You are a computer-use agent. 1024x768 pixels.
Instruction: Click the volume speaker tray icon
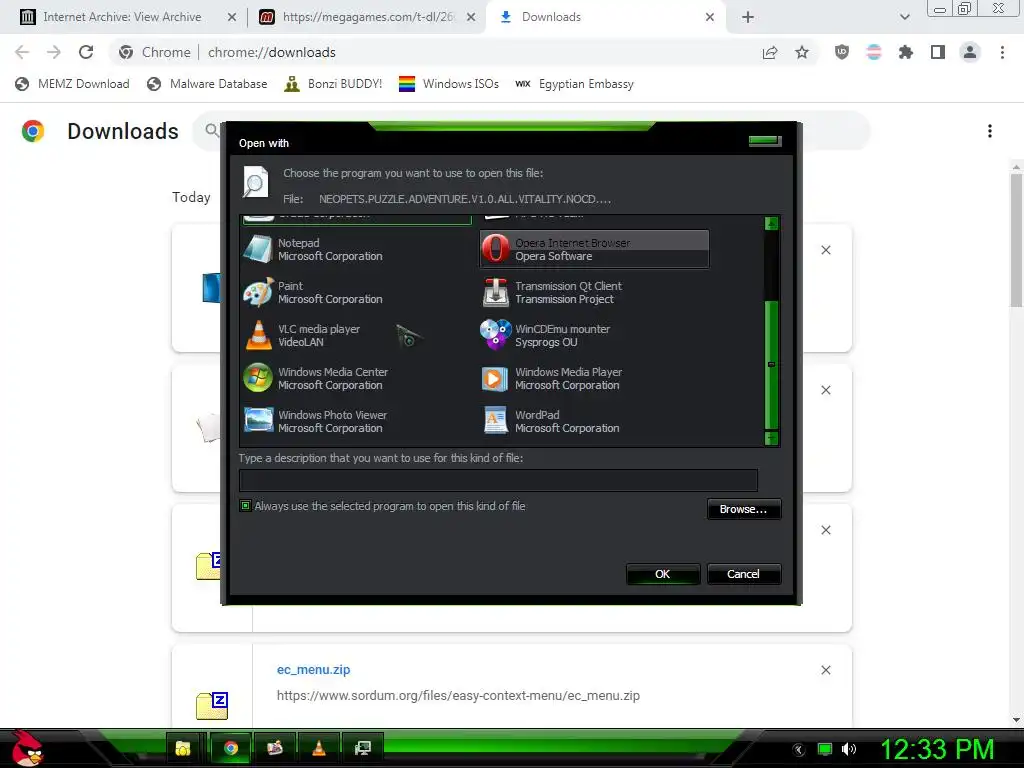coord(849,749)
